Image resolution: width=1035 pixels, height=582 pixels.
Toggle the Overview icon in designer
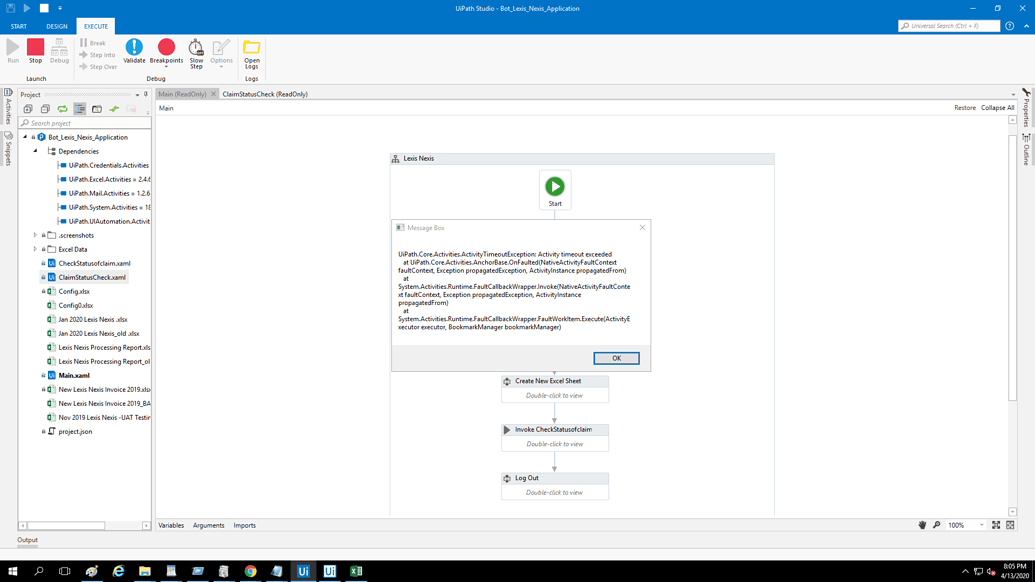click(x=1010, y=525)
